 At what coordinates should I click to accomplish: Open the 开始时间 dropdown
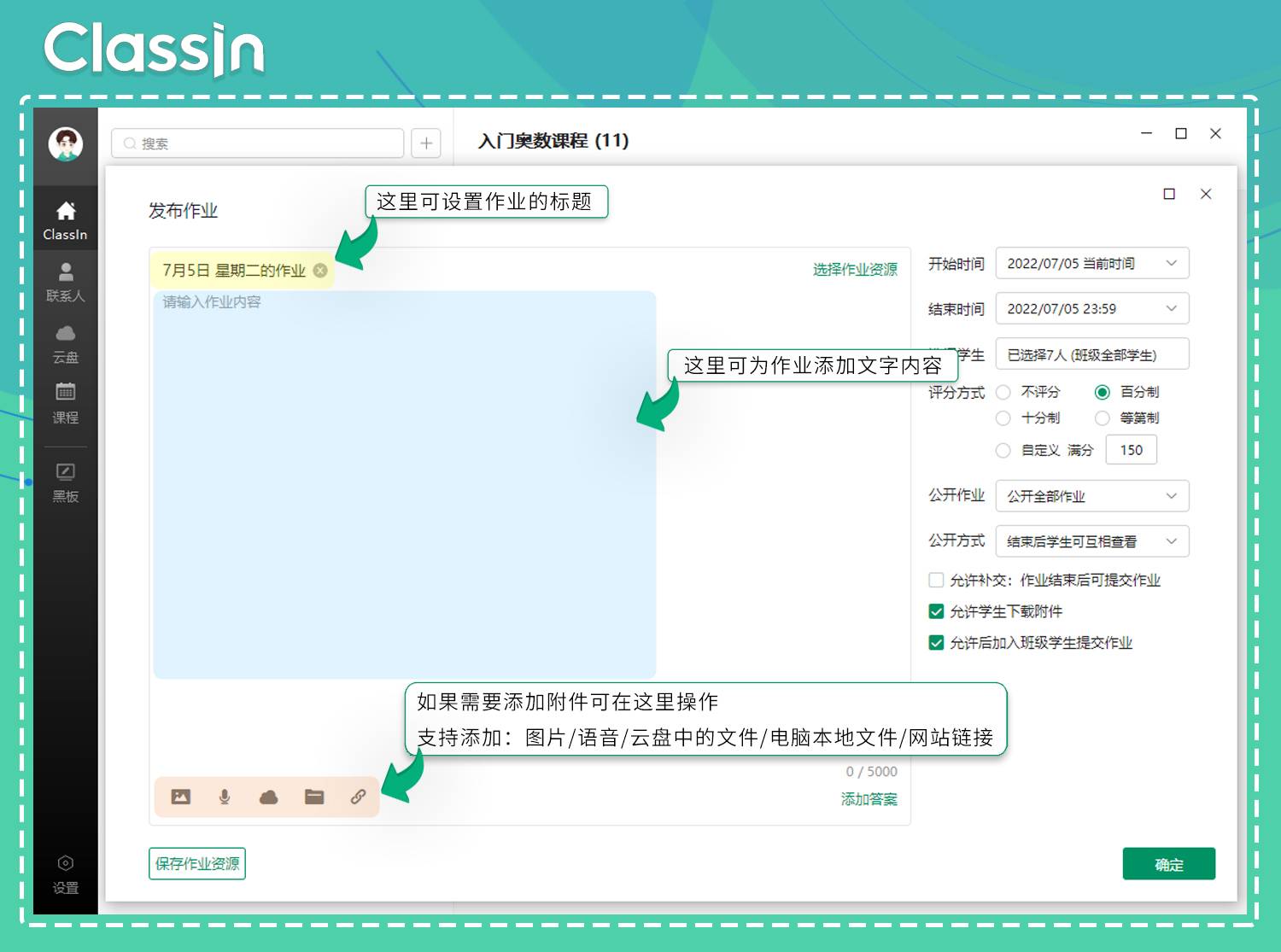point(1092,263)
